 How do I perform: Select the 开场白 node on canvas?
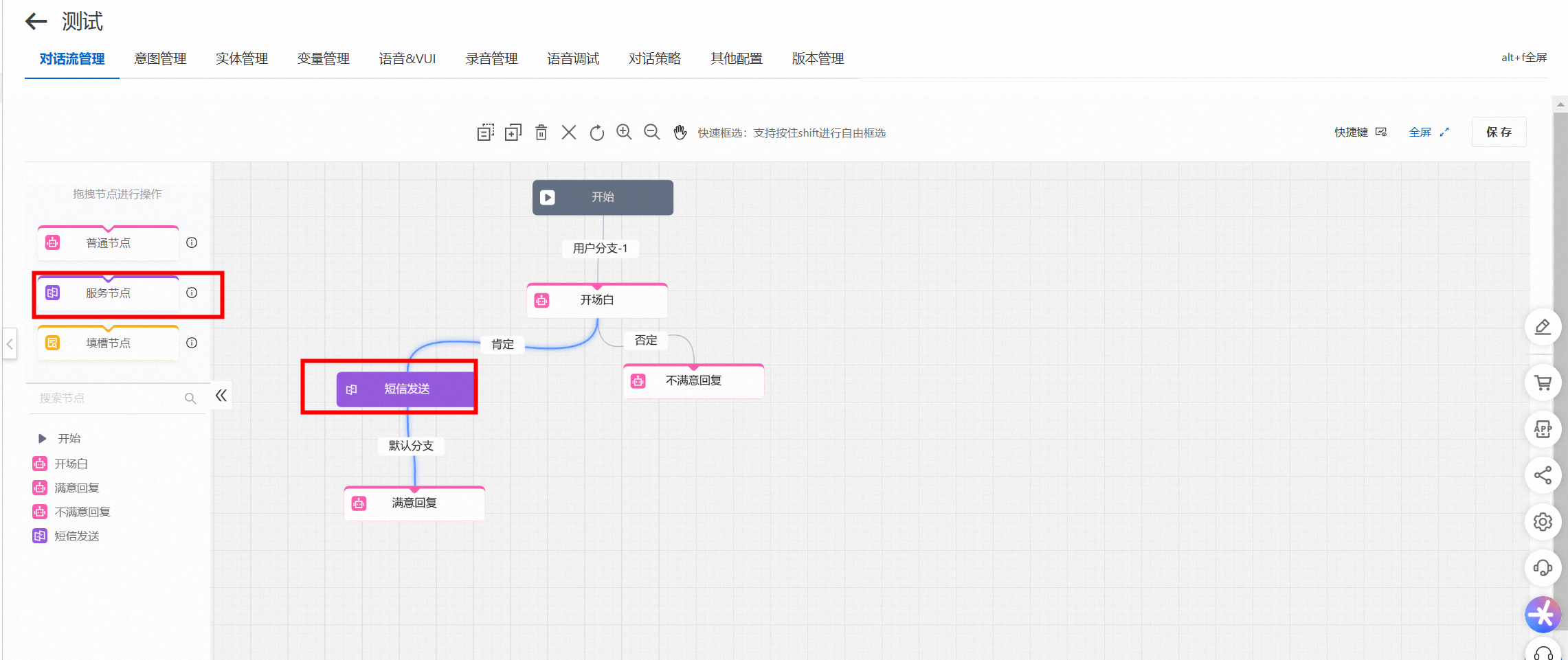597,300
